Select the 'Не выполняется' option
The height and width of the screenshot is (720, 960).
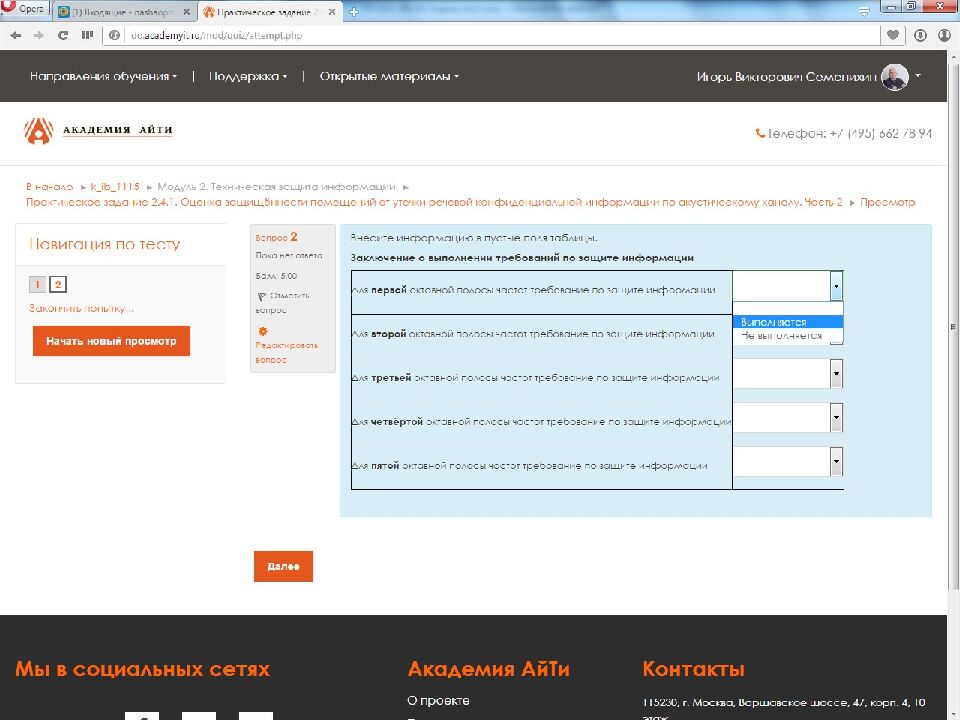(782, 335)
